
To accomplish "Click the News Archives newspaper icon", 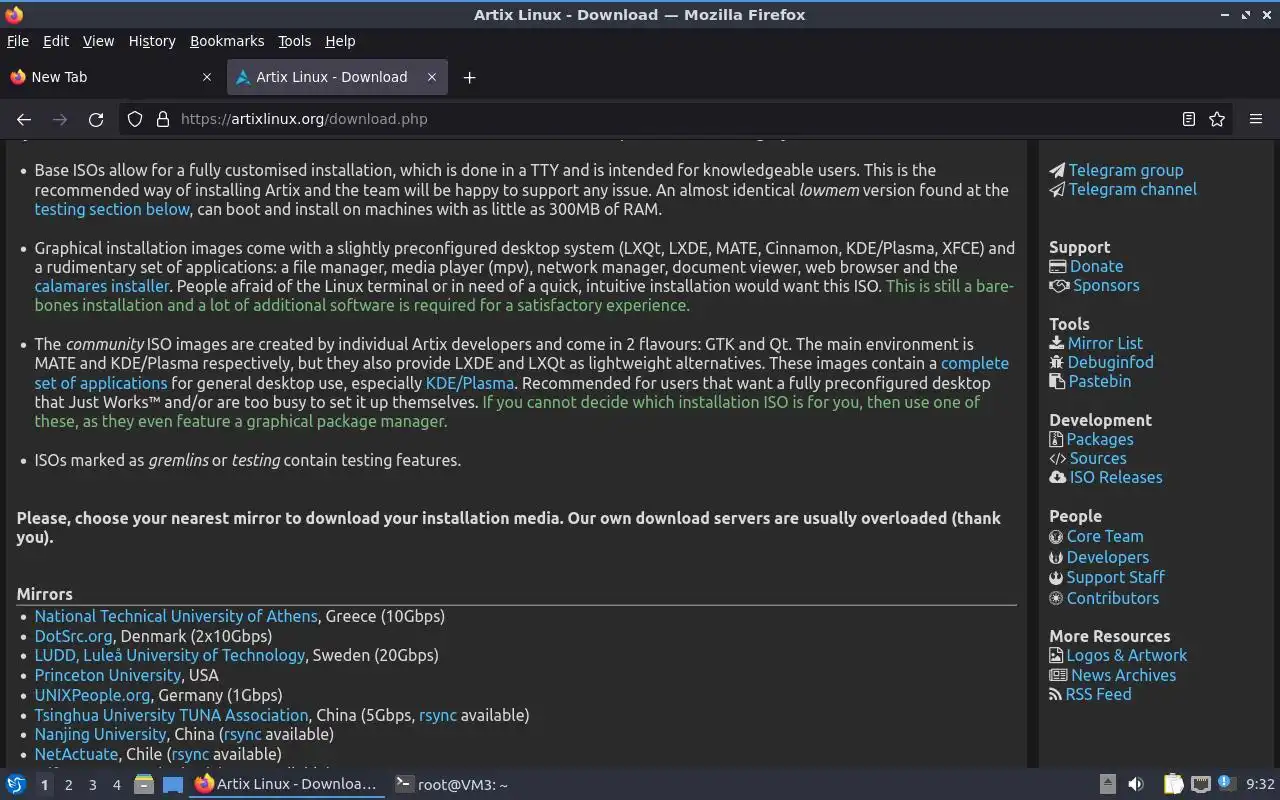I will (1058, 675).
